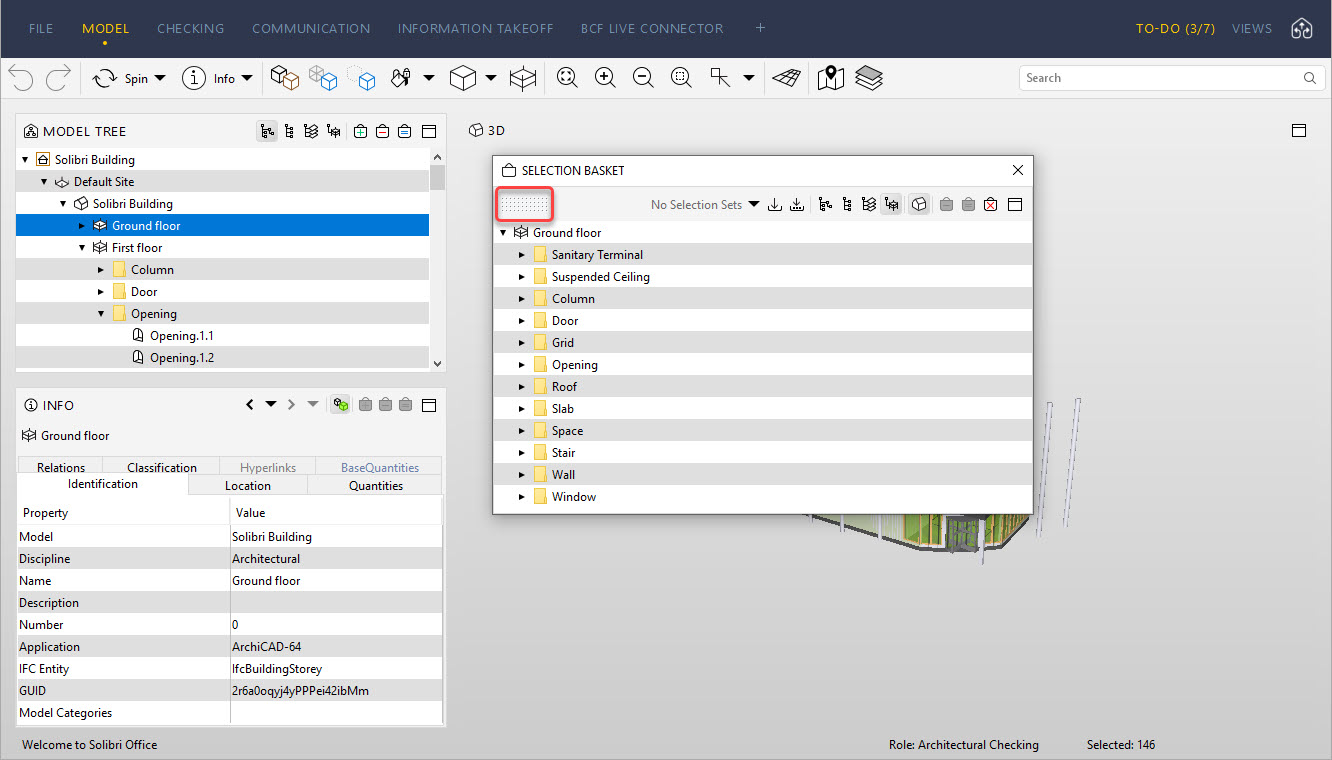The height and width of the screenshot is (760, 1332).
Task: Click the zoom out magnifier
Action: pyautogui.click(x=643, y=78)
